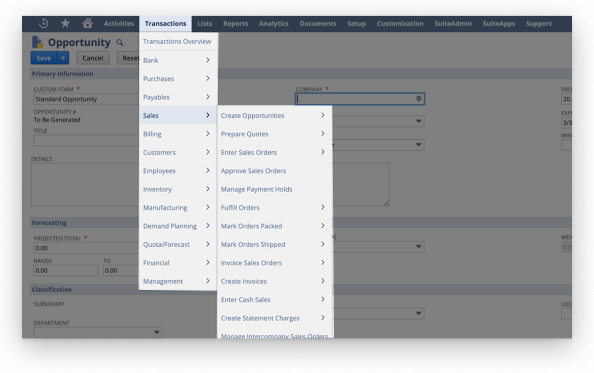Open the dropdown arrow directly below the Company field
The width and height of the screenshot is (594, 373).
[418, 121]
